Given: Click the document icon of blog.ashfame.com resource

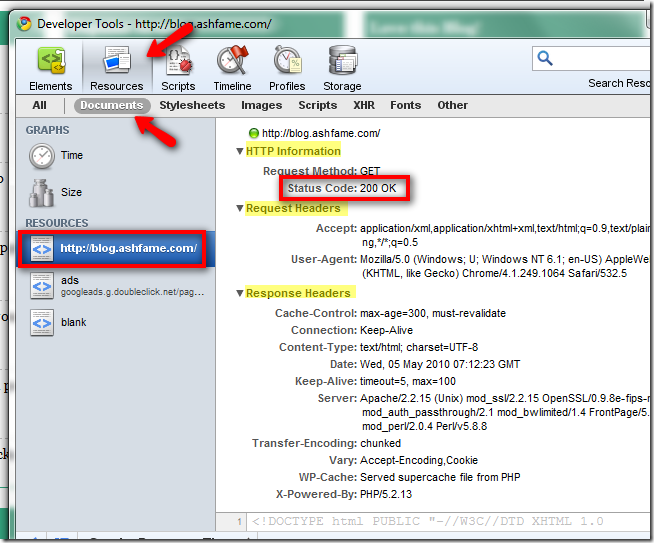Looking at the screenshot, I should pos(42,249).
